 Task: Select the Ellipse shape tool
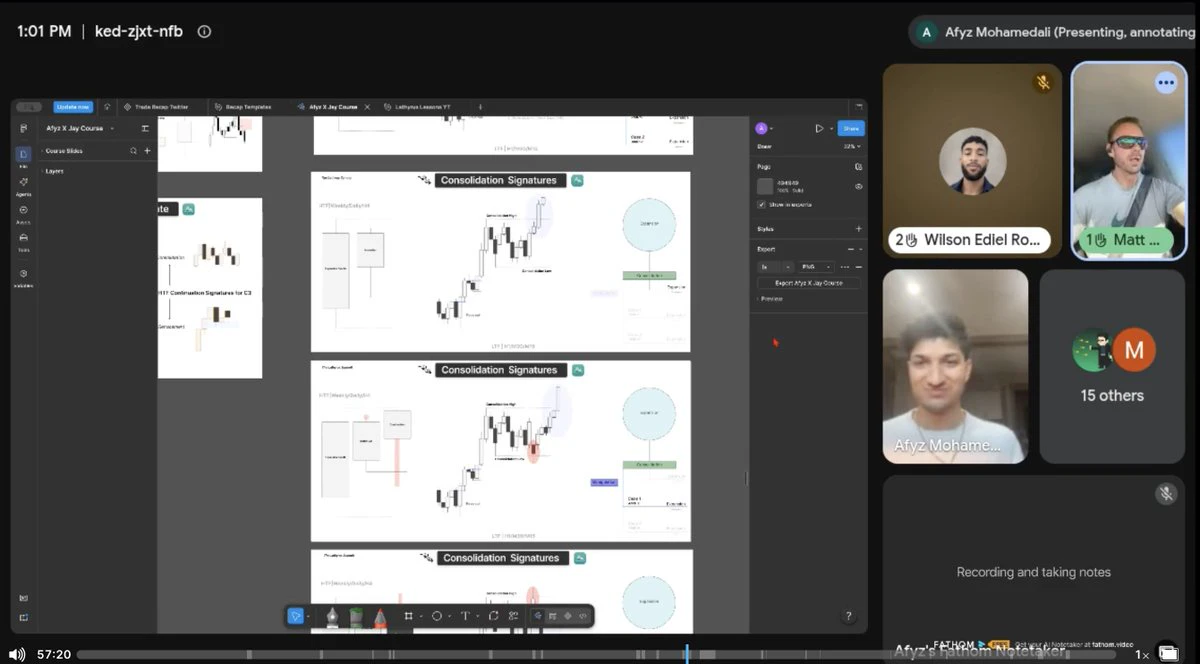pyautogui.click(x=437, y=616)
